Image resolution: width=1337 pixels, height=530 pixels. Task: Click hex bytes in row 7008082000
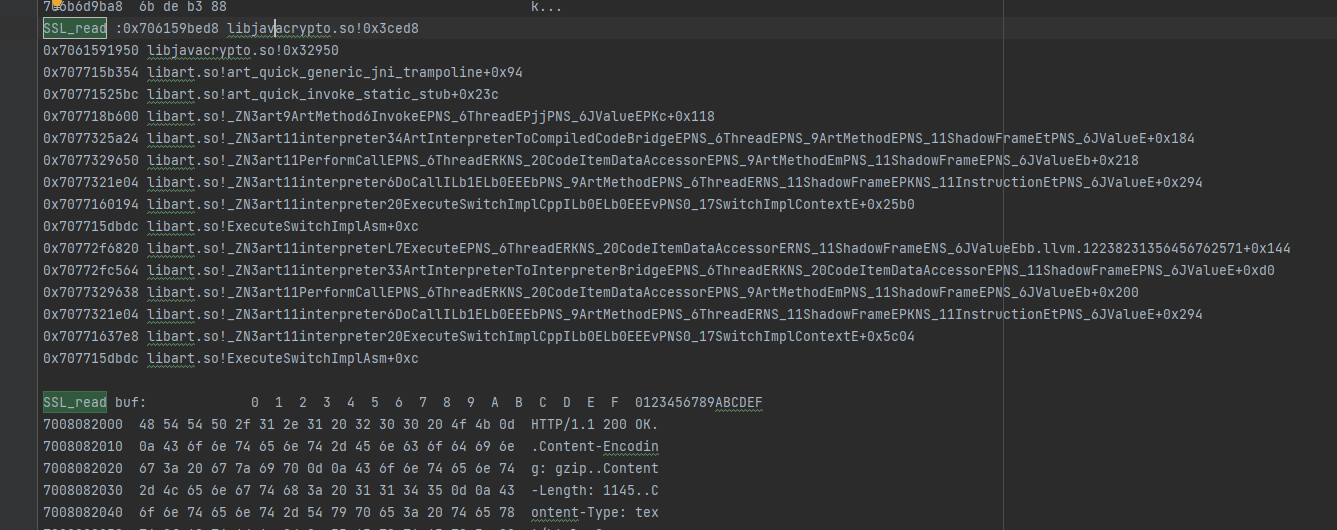point(327,424)
